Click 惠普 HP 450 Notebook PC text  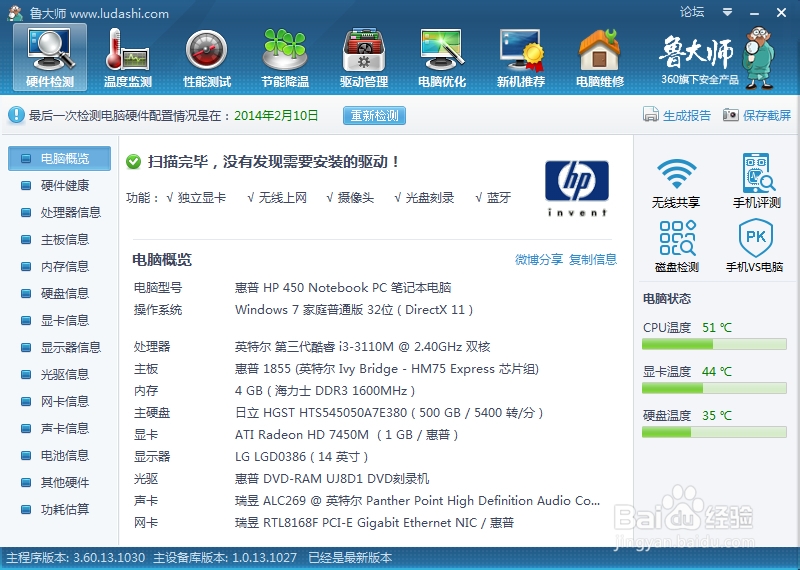pos(343,288)
